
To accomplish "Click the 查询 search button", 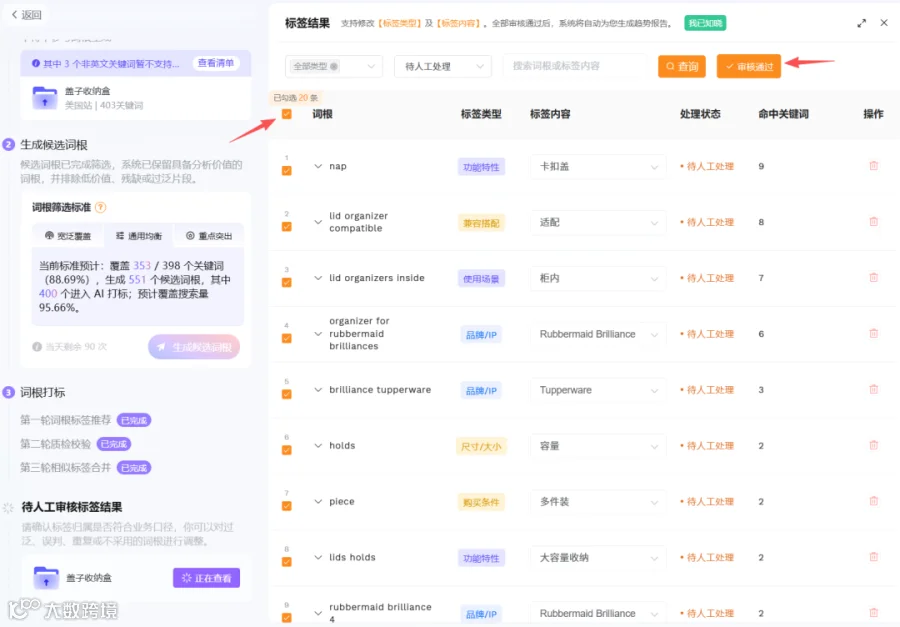I will (x=681, y=66).
